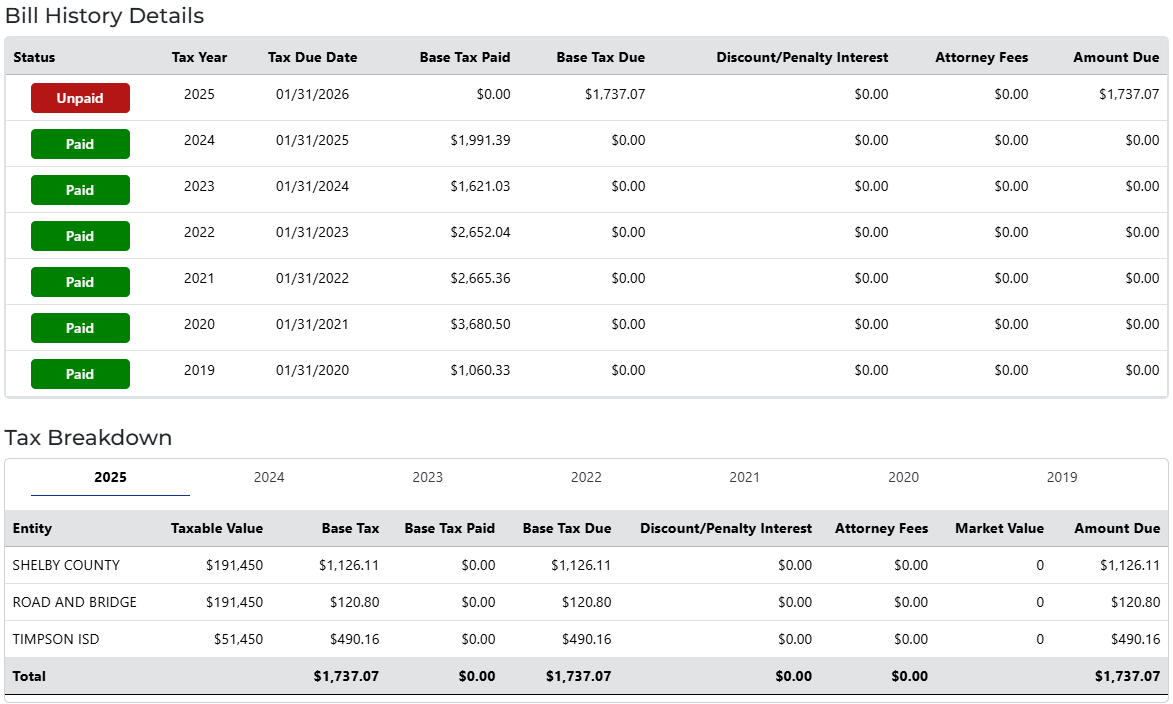
Task: View the 2020 tax breakdown tab
Action: pyautogui.click(x=903, y=477)
